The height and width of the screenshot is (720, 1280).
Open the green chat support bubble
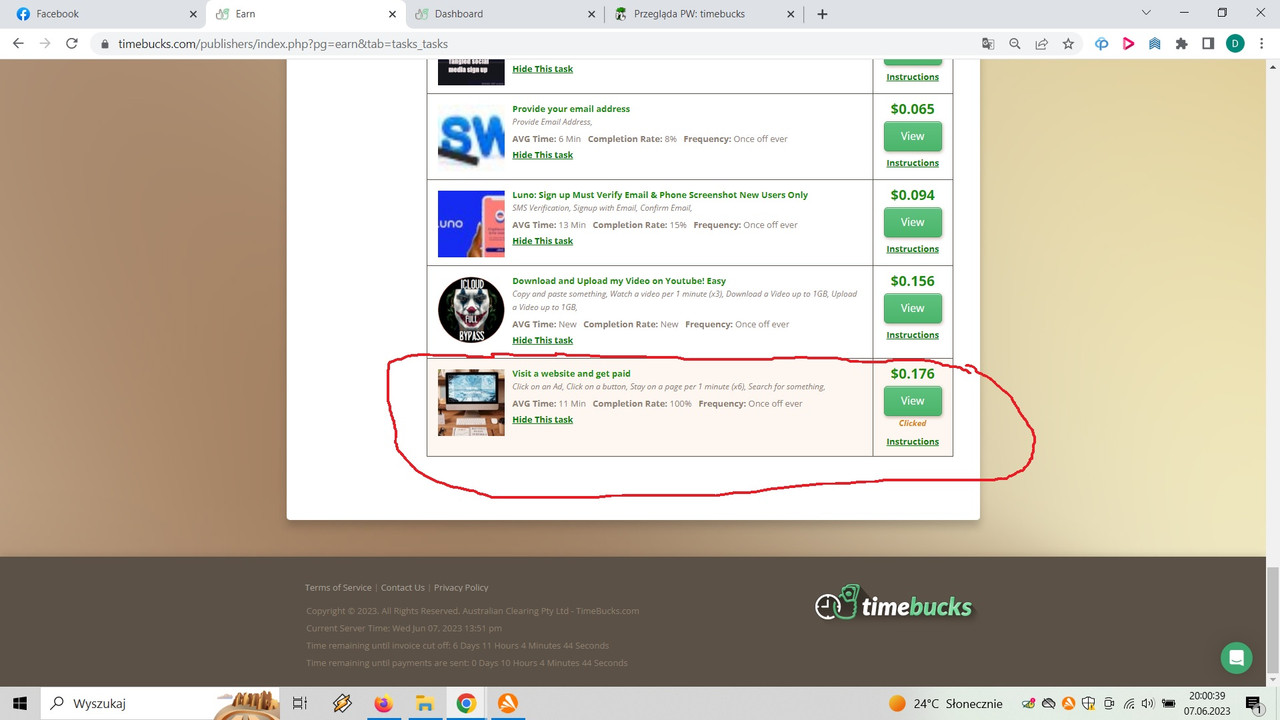[x=1237, y=658]
